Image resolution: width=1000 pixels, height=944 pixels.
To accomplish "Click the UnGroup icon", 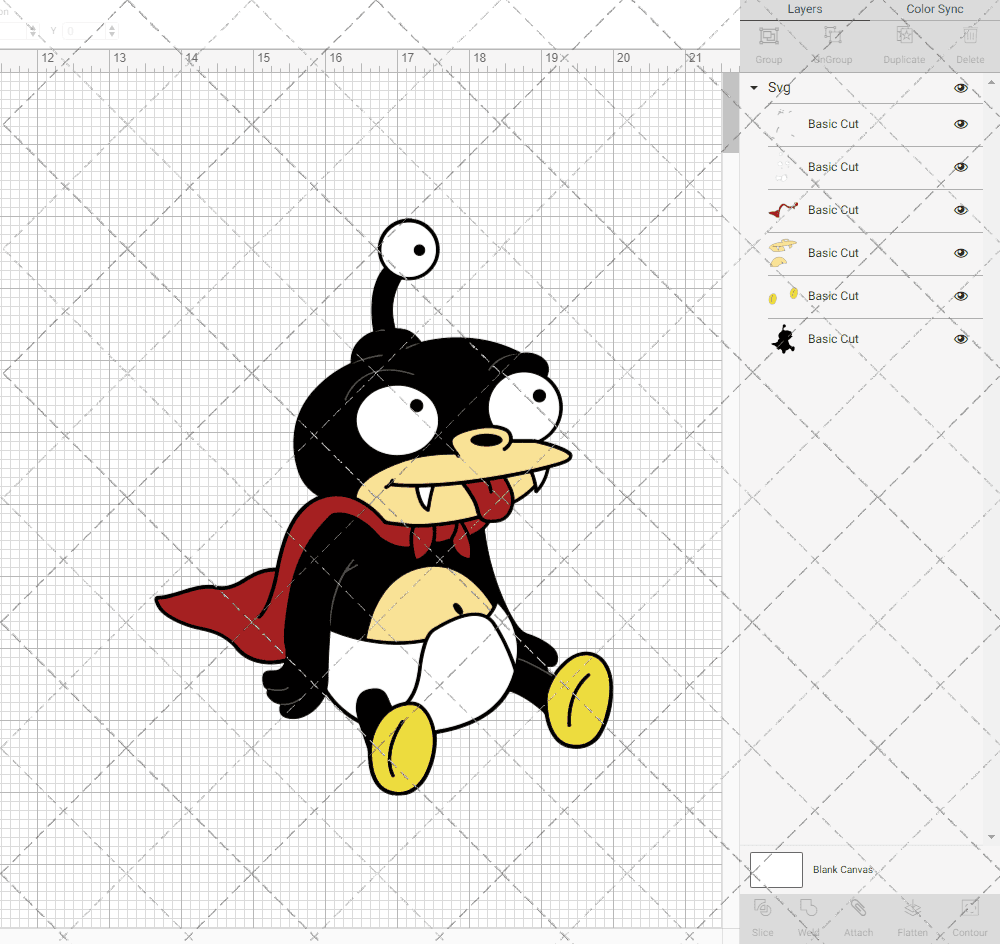I will (x=832, y=36).
